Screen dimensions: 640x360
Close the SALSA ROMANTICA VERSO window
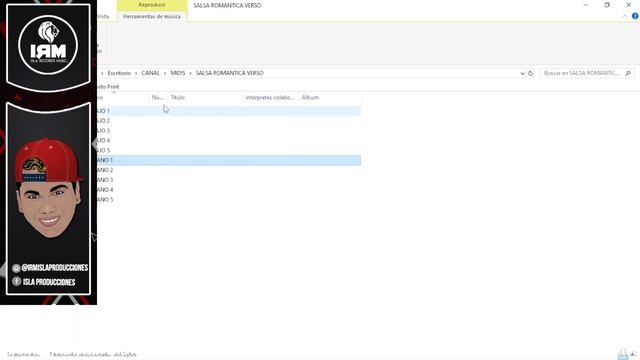[629, 5]
